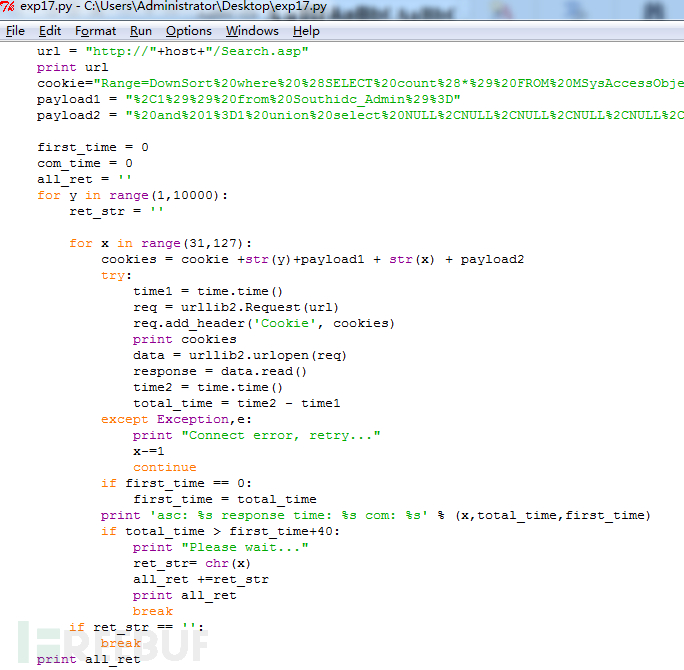Viewport: 684px width, 670px height.
Task: Click the indented 'print all_ret' line
Action: pos(185,595)
